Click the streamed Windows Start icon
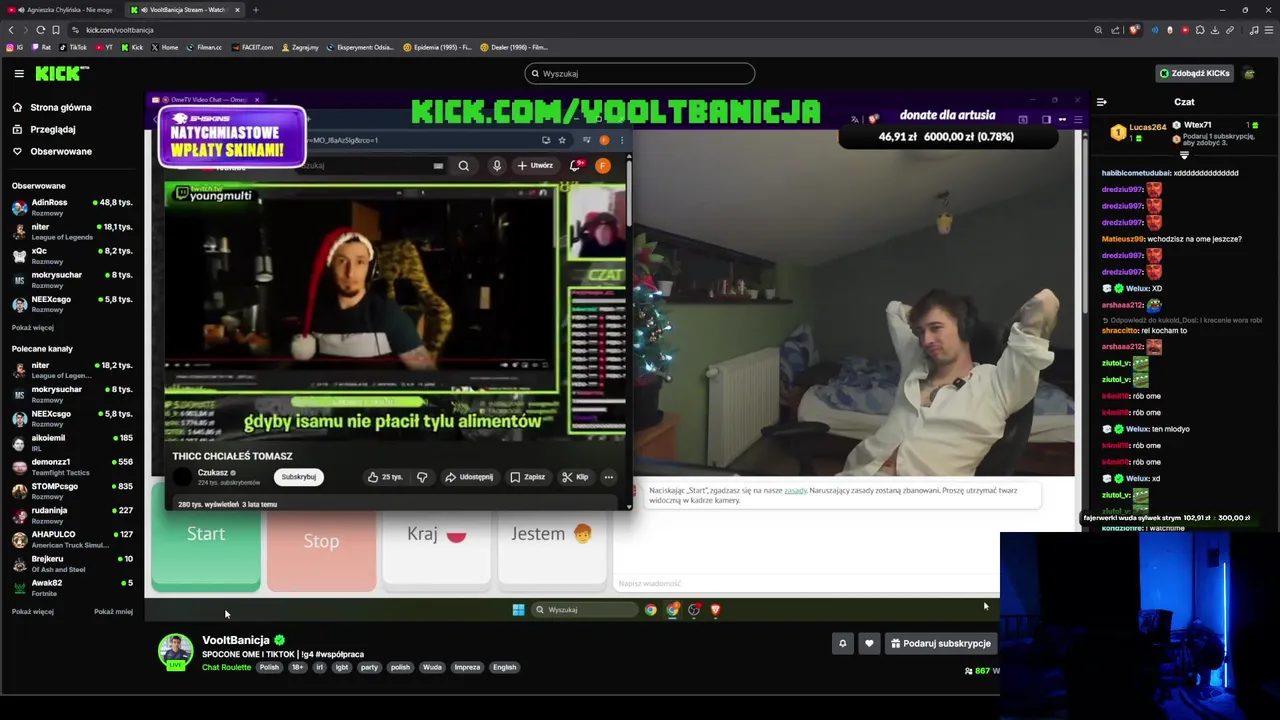The height and width of the screenshot is (720, 1280). (x=518, y=609)
